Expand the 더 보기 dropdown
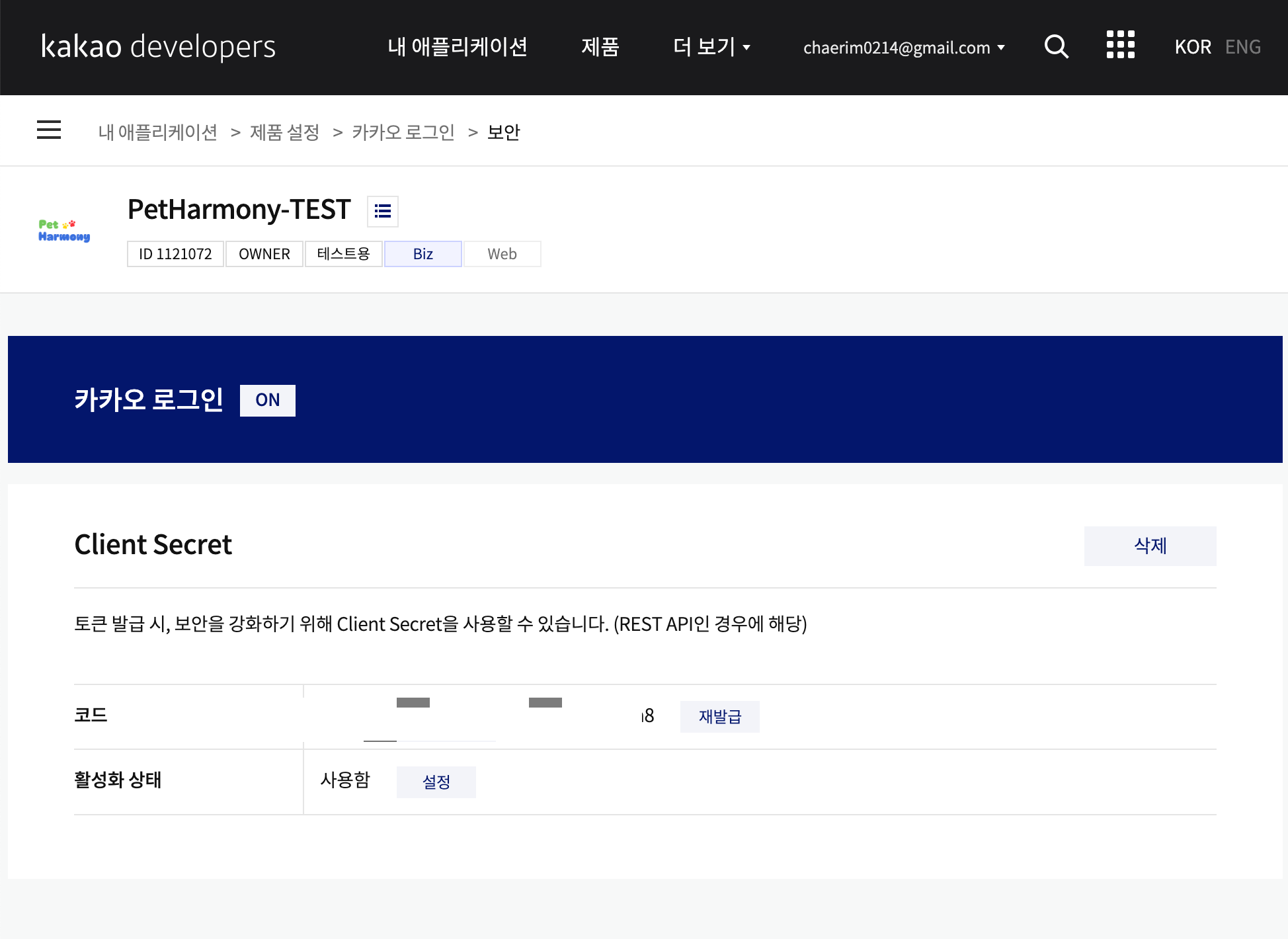The height and width of the screenshot is (939, 1288). click(711, 47)
